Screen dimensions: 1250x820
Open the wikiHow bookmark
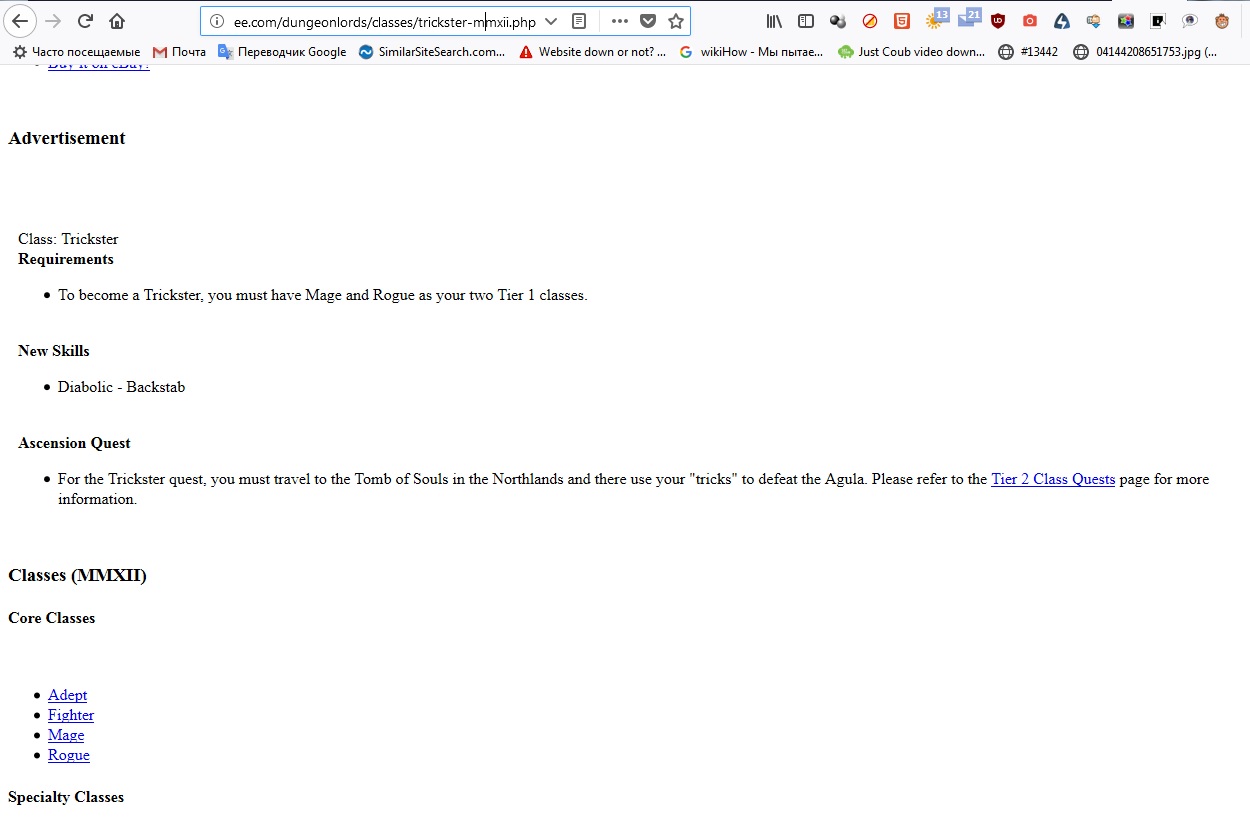click(x=751, y=52)
